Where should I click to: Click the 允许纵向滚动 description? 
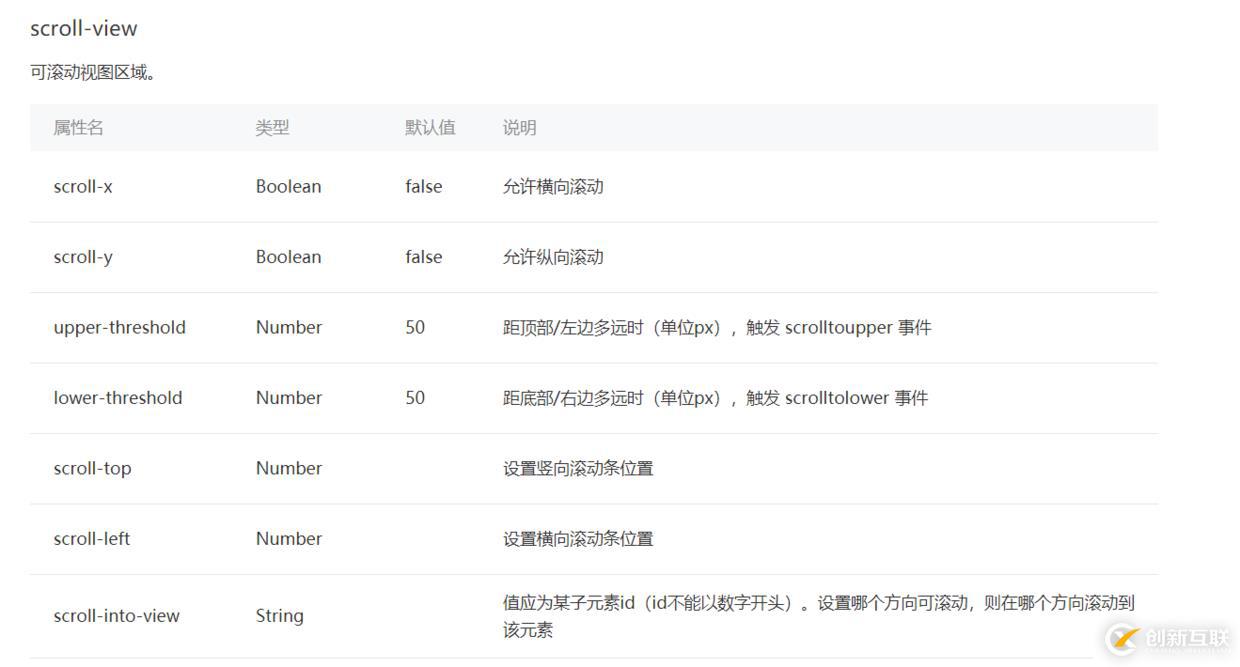click(553, 257)
